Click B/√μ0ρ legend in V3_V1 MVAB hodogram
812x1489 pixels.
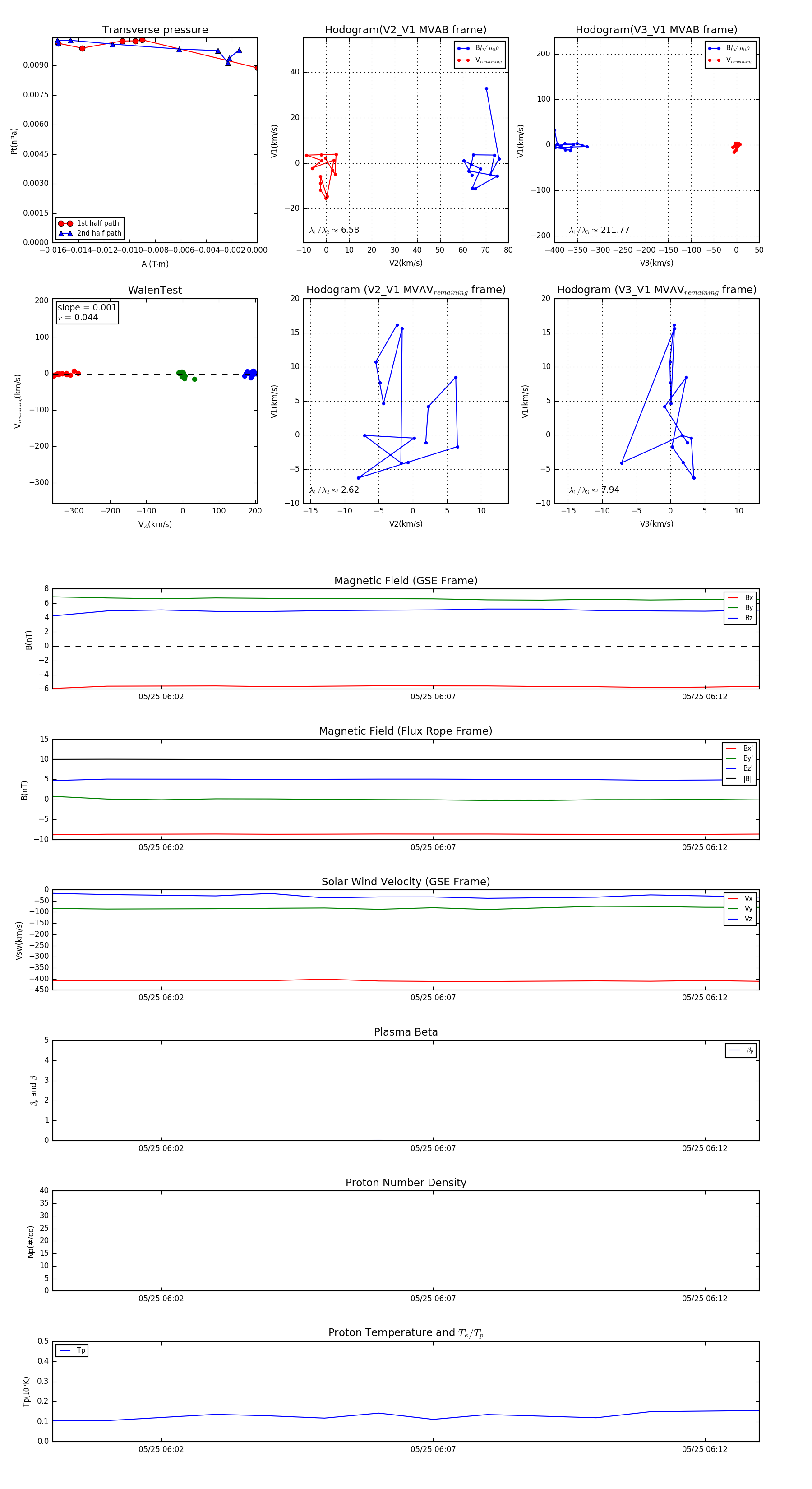coord(730,49)
